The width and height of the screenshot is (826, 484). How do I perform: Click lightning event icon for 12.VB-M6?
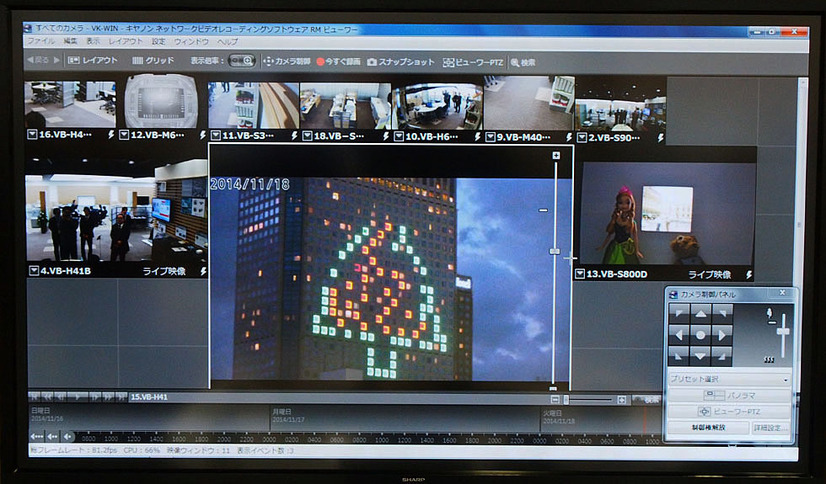click(203, 135)
